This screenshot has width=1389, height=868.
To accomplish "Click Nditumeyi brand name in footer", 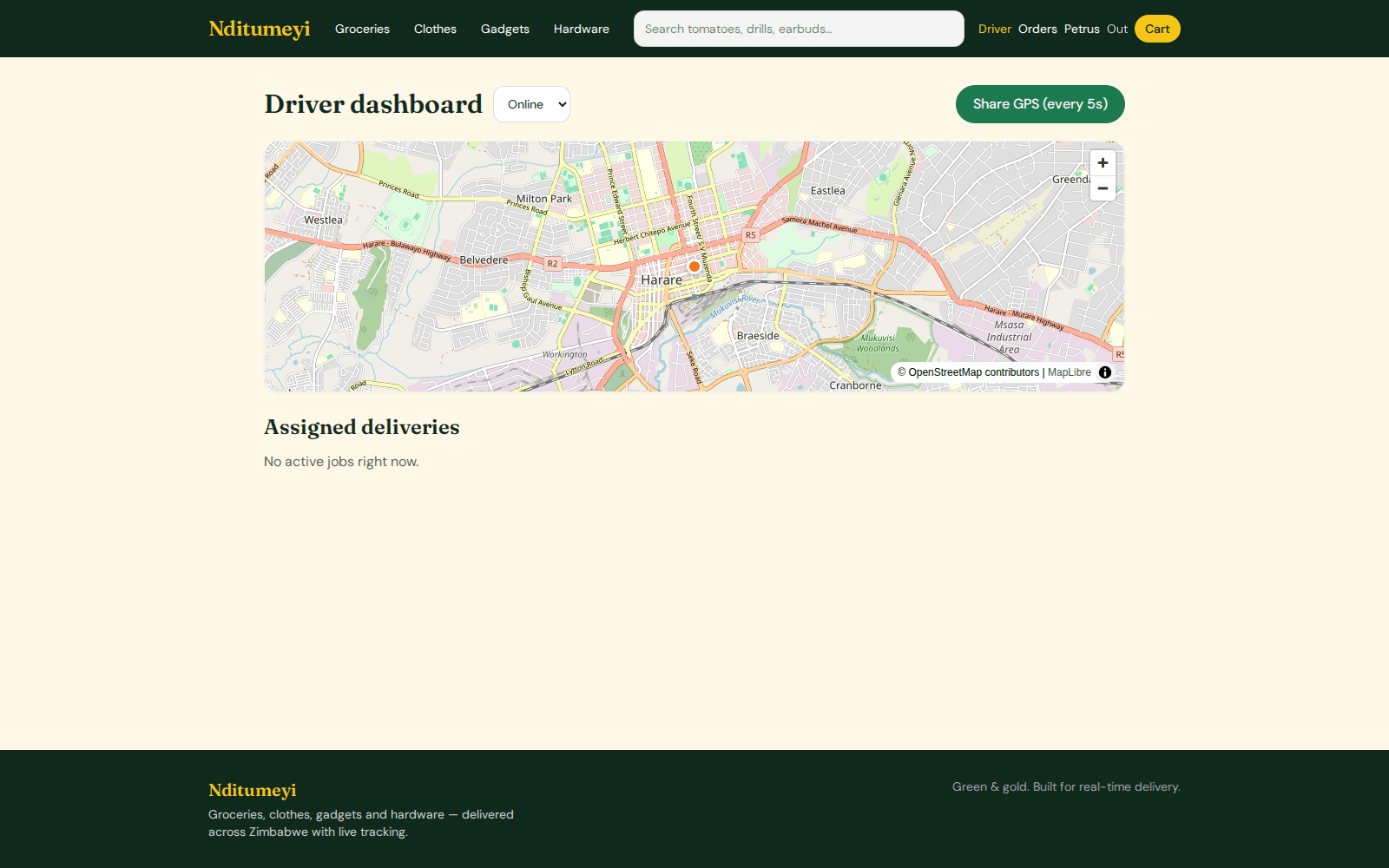I will click(253, 790).
